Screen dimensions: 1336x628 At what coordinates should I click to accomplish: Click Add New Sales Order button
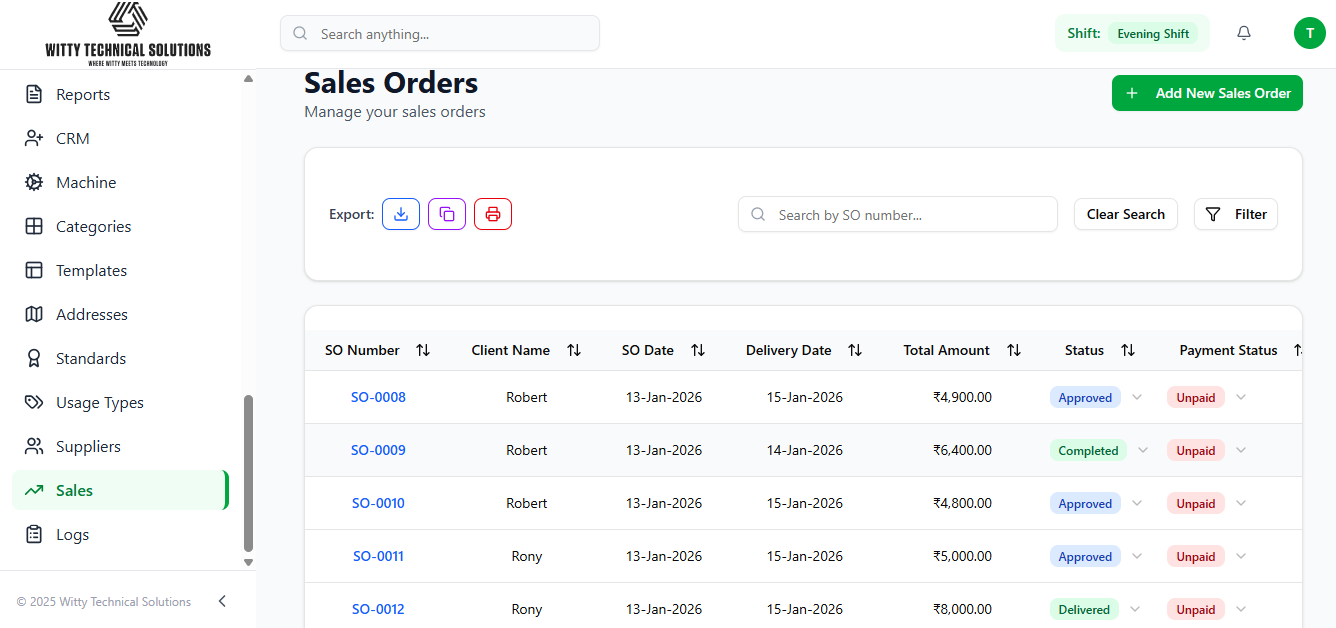[1207, 93]
